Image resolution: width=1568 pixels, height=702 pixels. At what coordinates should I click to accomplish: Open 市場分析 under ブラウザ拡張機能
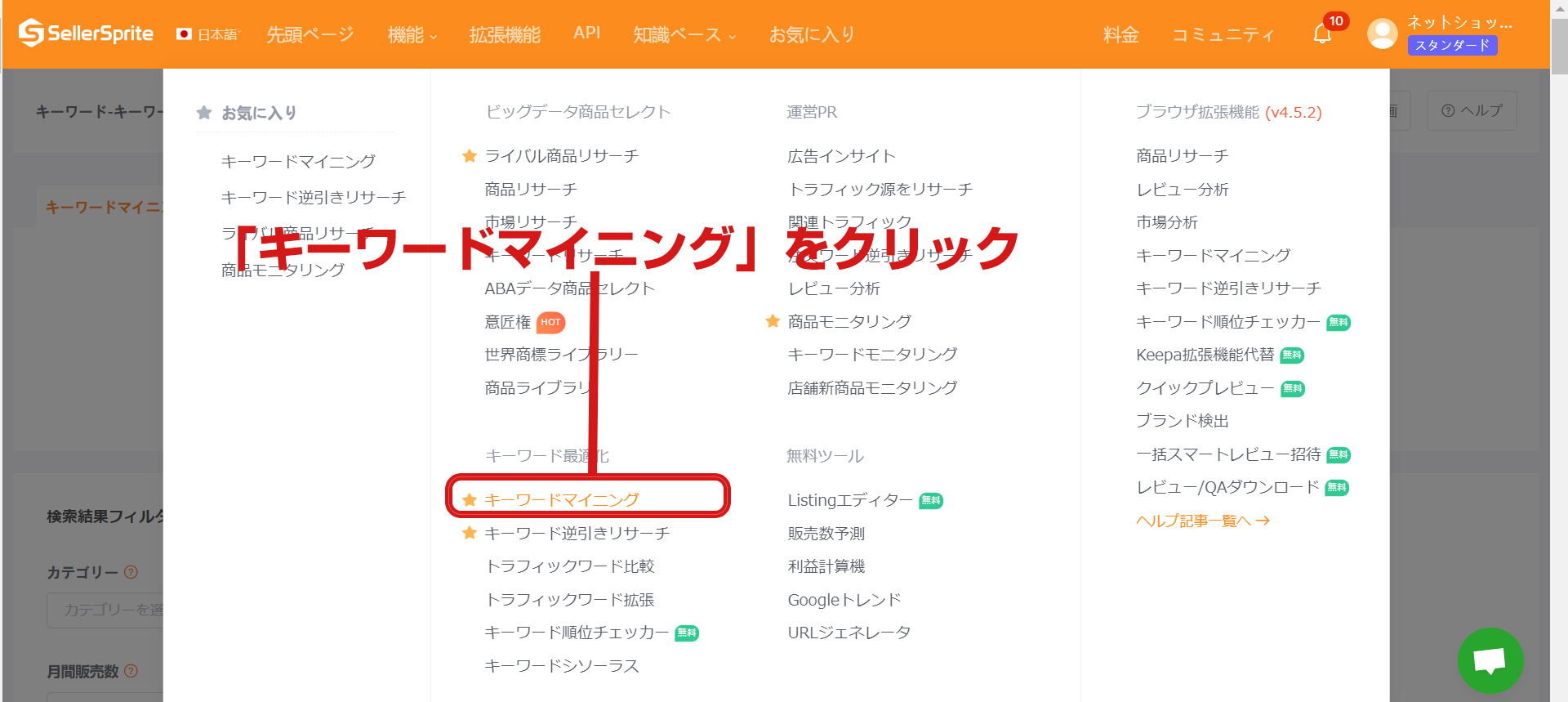pos(1167,222)
